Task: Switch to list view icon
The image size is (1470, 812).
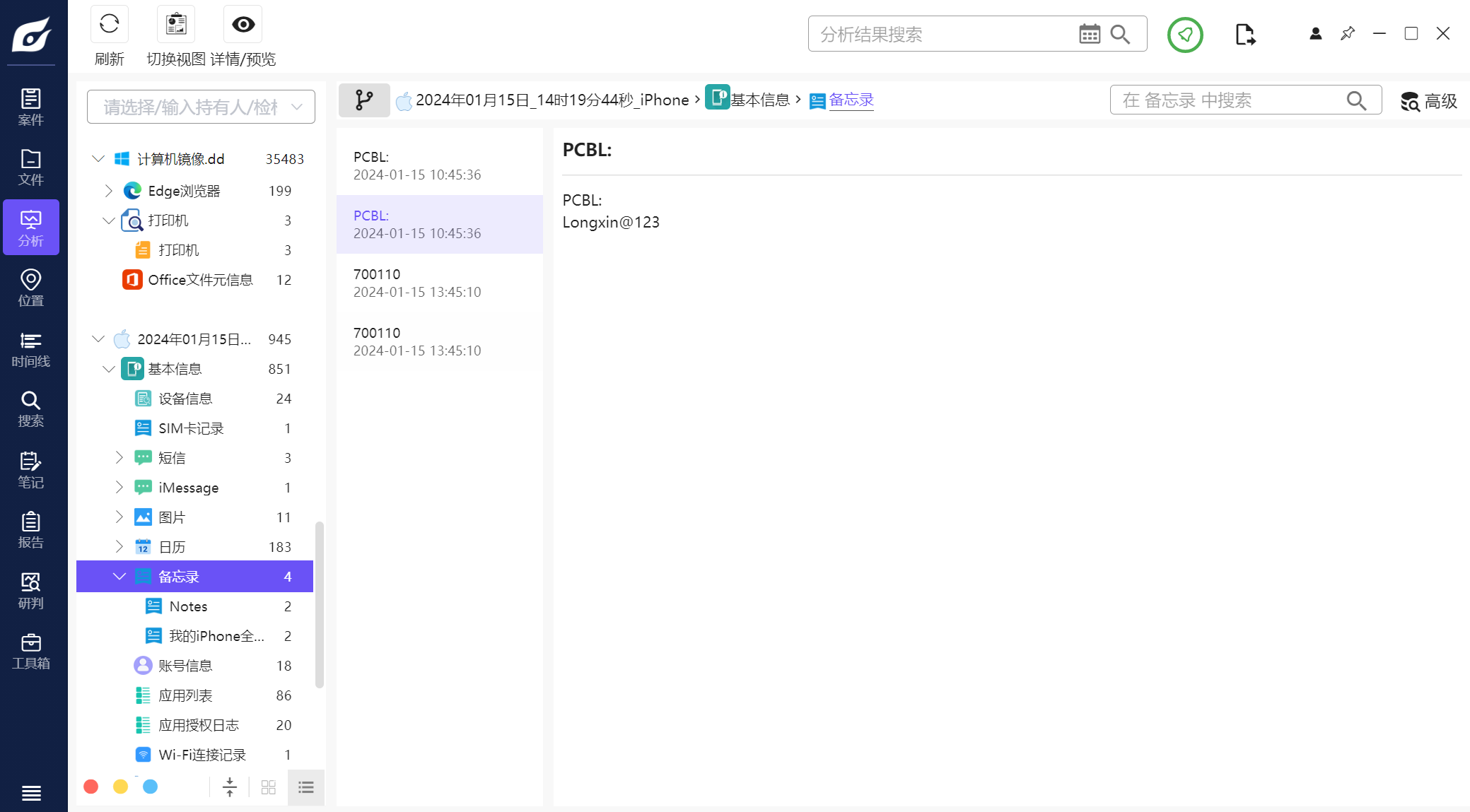Action: [305, 787]
